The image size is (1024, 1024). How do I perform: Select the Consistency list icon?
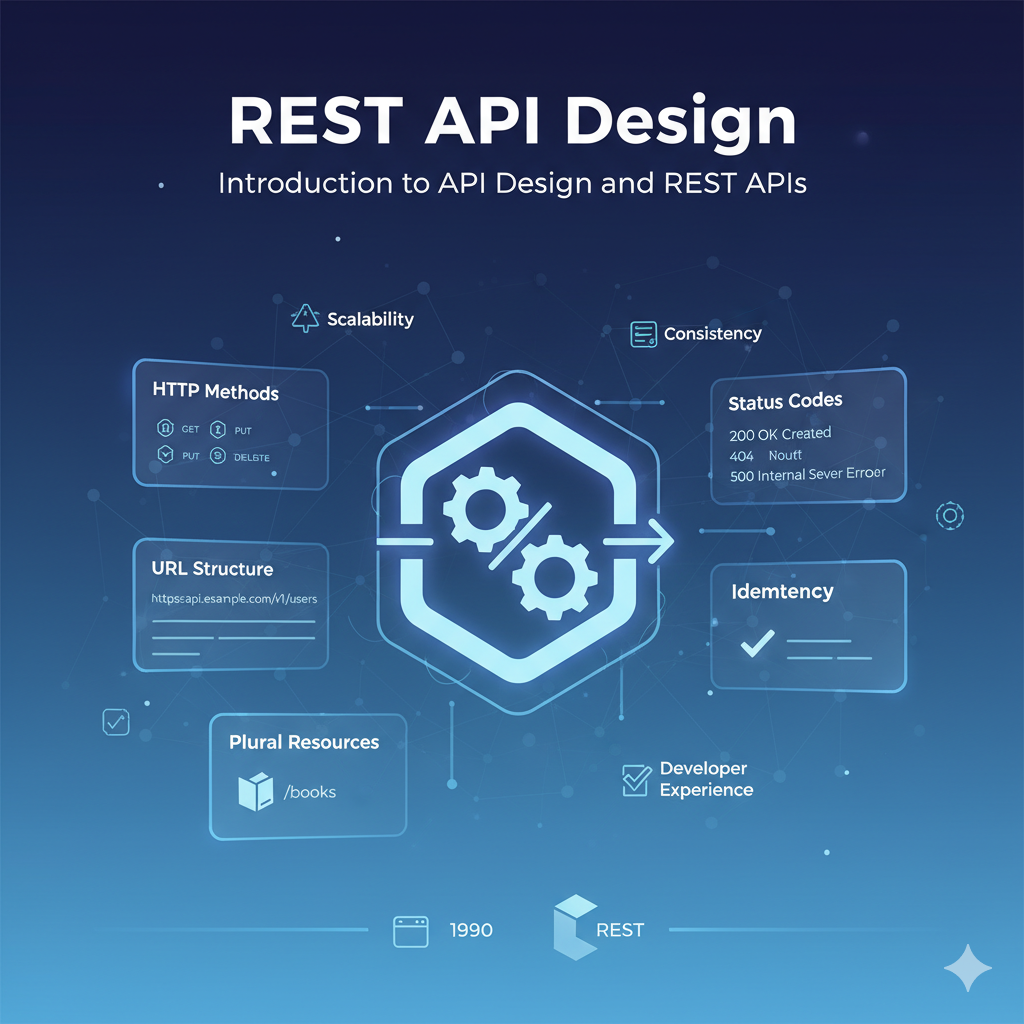click(x=643, y=334)
